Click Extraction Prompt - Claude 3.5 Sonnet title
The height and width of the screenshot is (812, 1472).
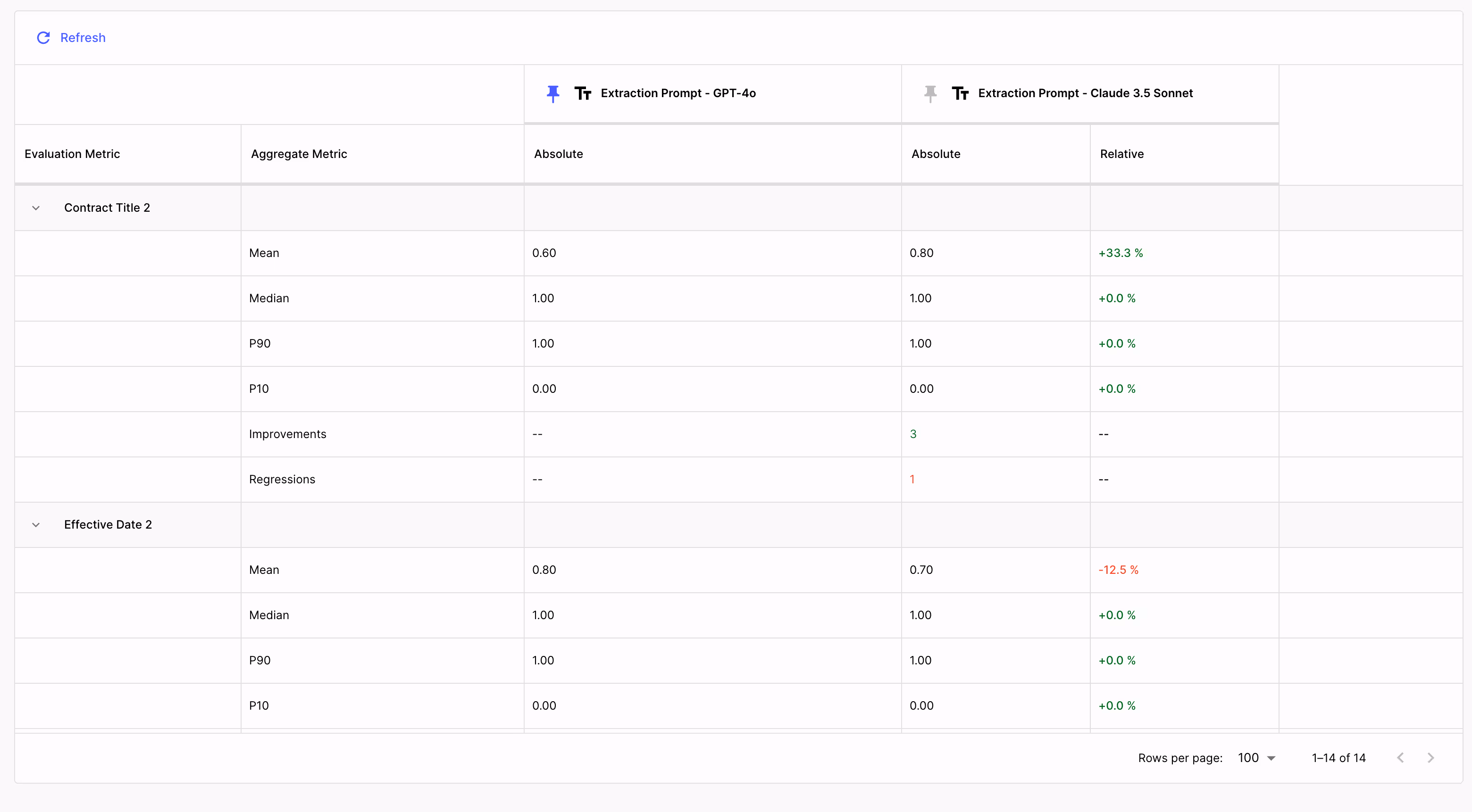(1085, 93)
